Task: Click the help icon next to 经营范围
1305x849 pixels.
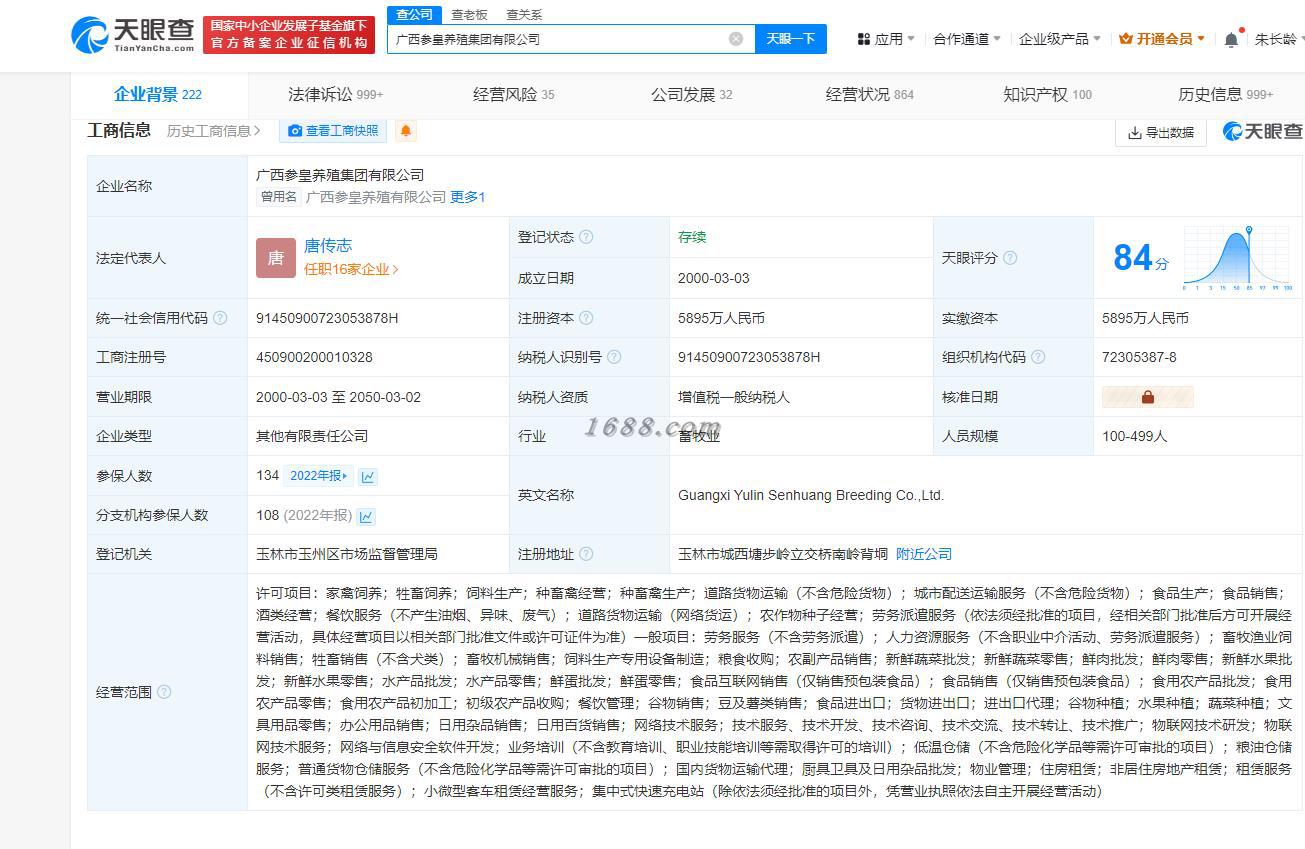Action: pos(164,692)
